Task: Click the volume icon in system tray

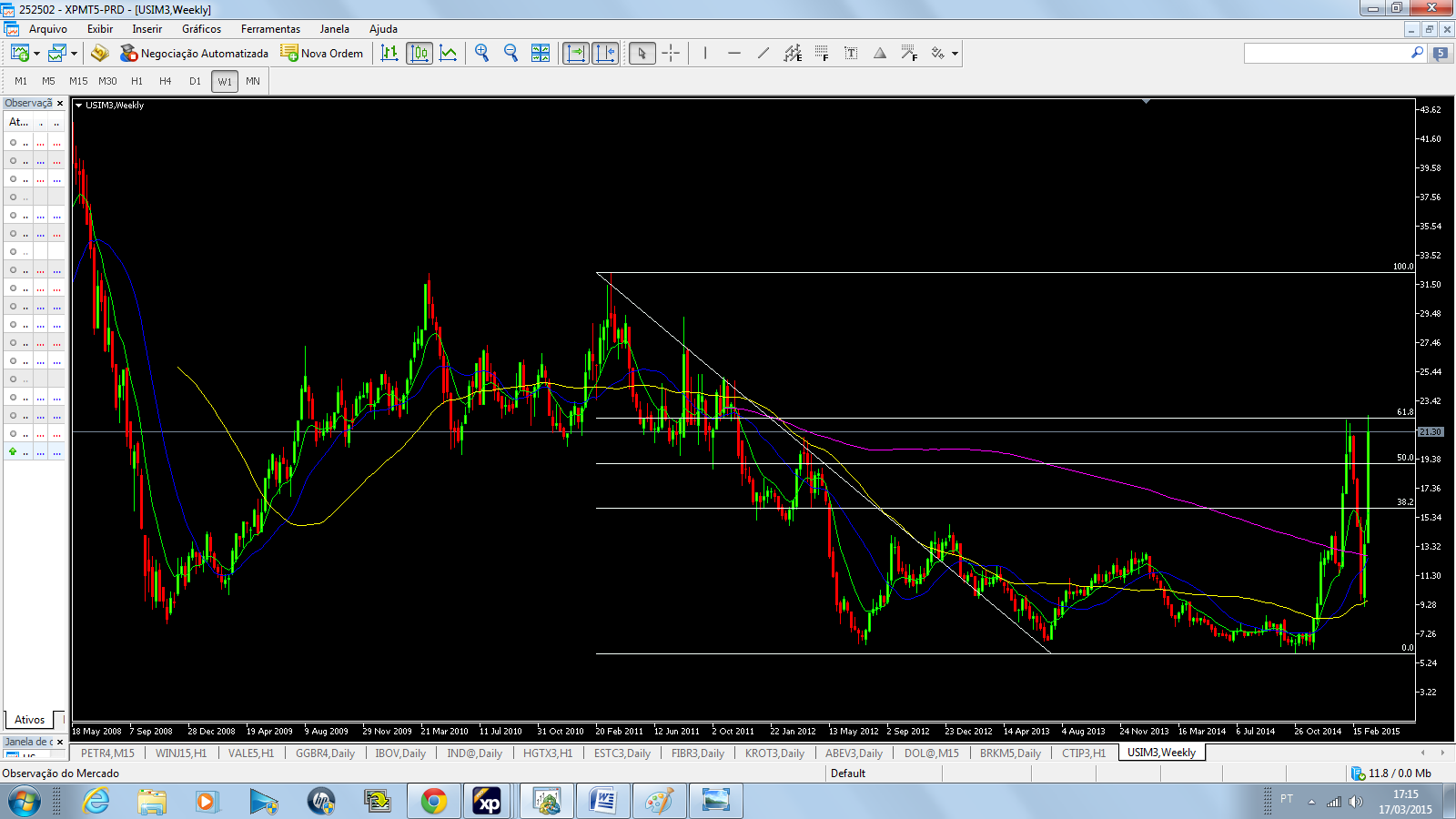Action: tap(1356, 802)
